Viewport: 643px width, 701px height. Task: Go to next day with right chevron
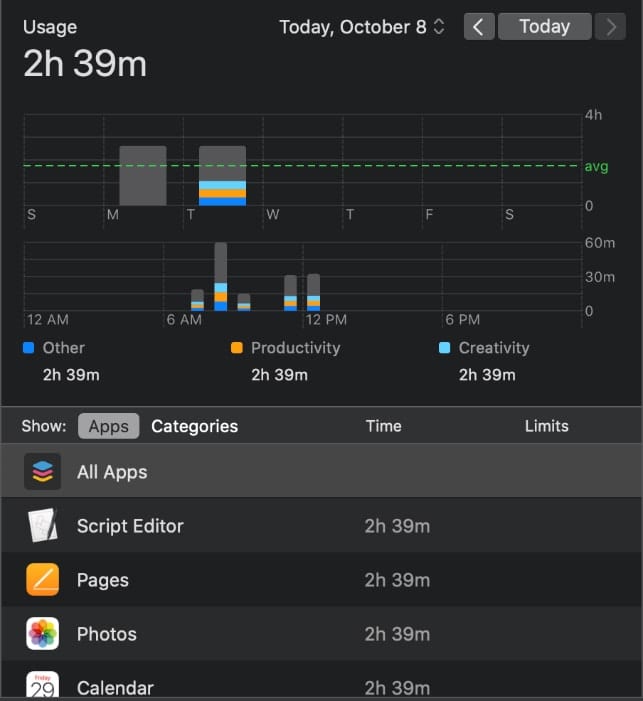[x=610, y=27]
